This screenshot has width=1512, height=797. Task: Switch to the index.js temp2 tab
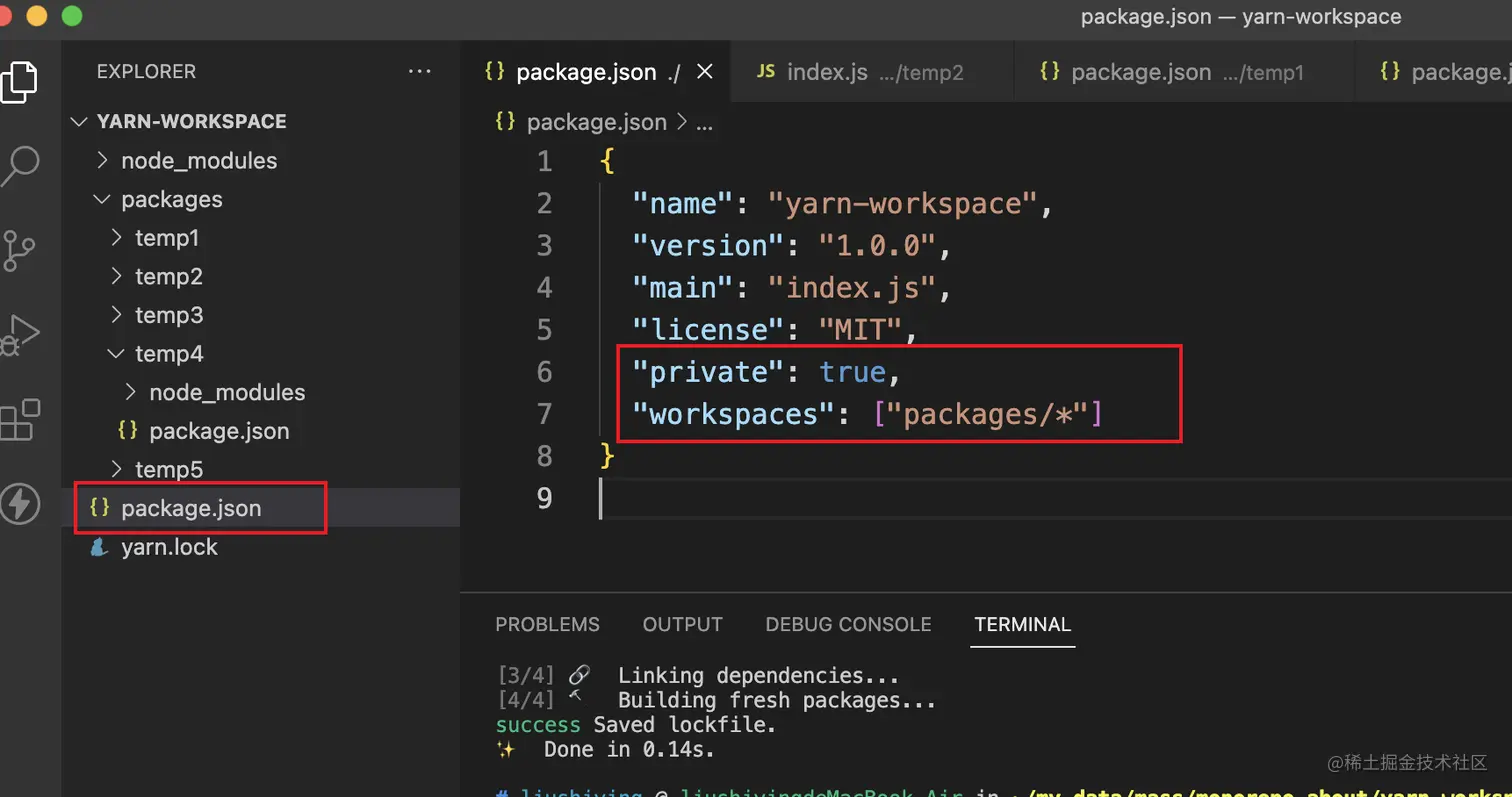871,72
